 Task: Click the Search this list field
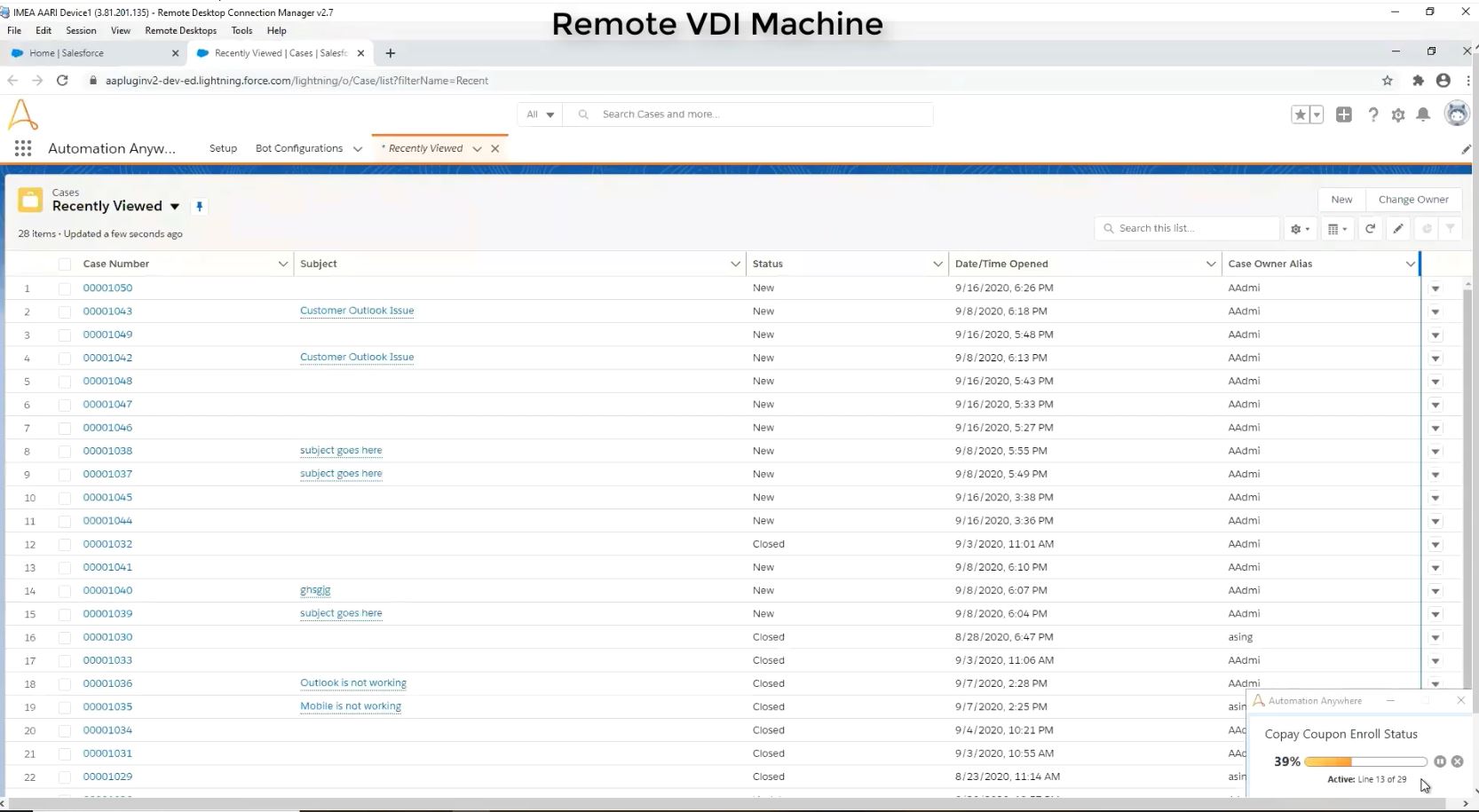coord(1187,229)
